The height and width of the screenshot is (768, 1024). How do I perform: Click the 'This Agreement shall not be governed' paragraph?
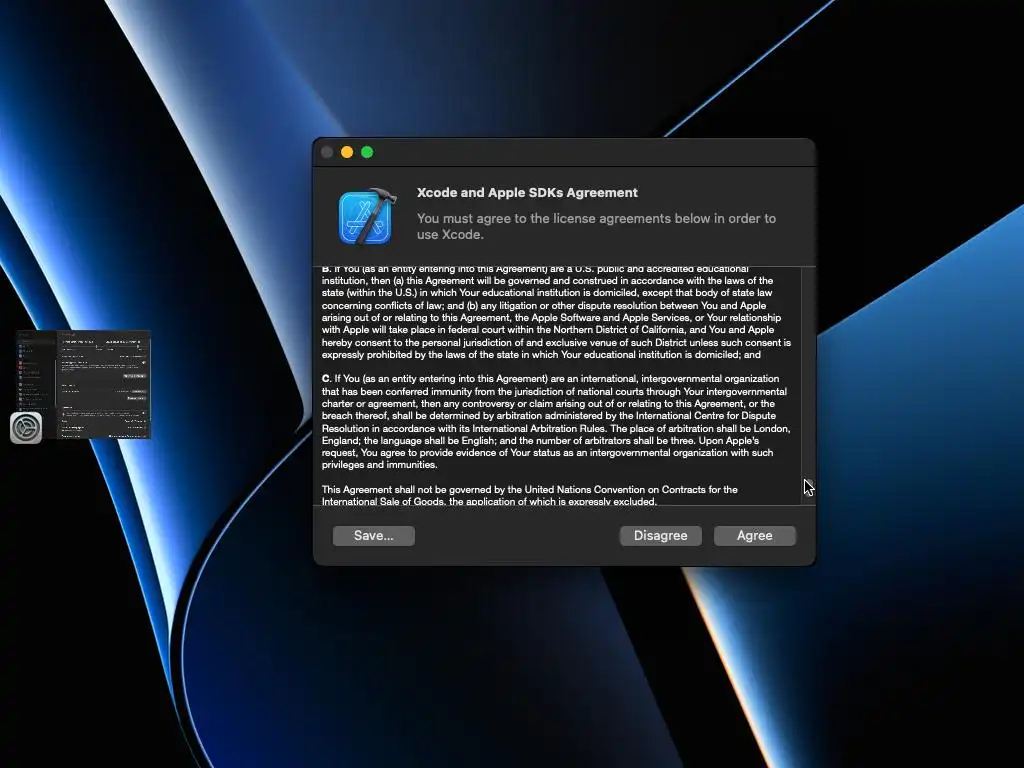529,495
